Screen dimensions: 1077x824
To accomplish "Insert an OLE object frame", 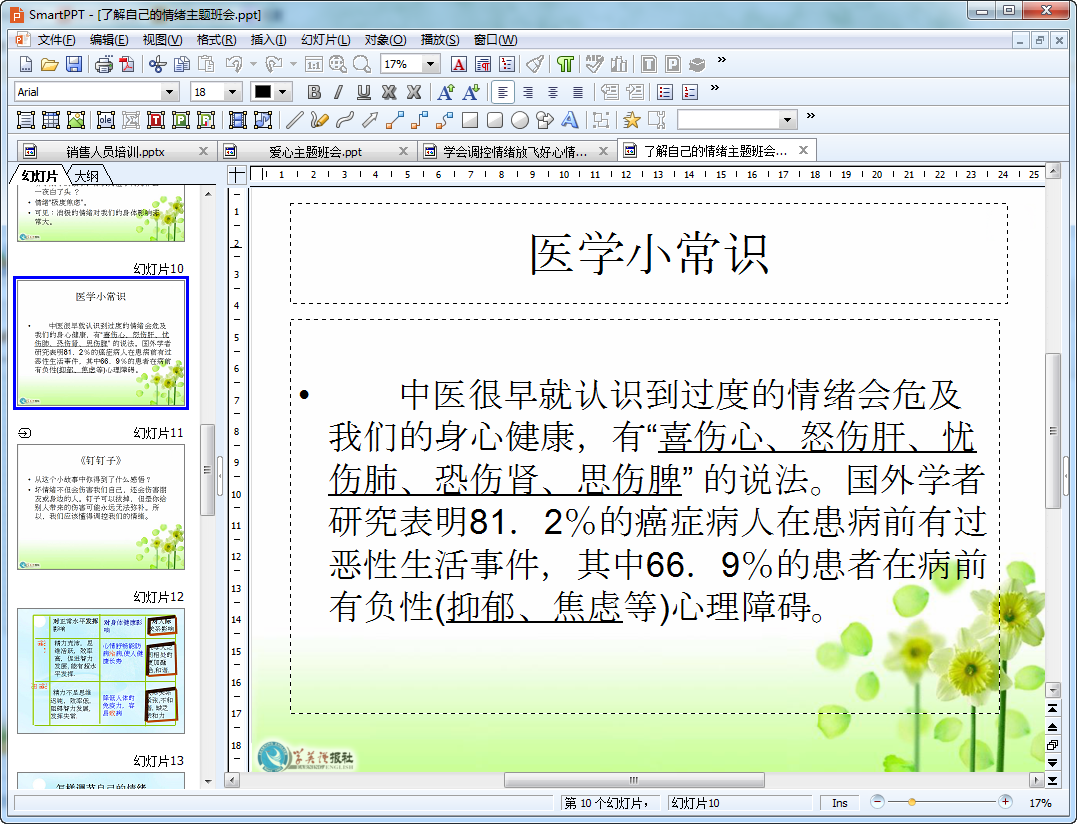I will [x=106, y=120].
